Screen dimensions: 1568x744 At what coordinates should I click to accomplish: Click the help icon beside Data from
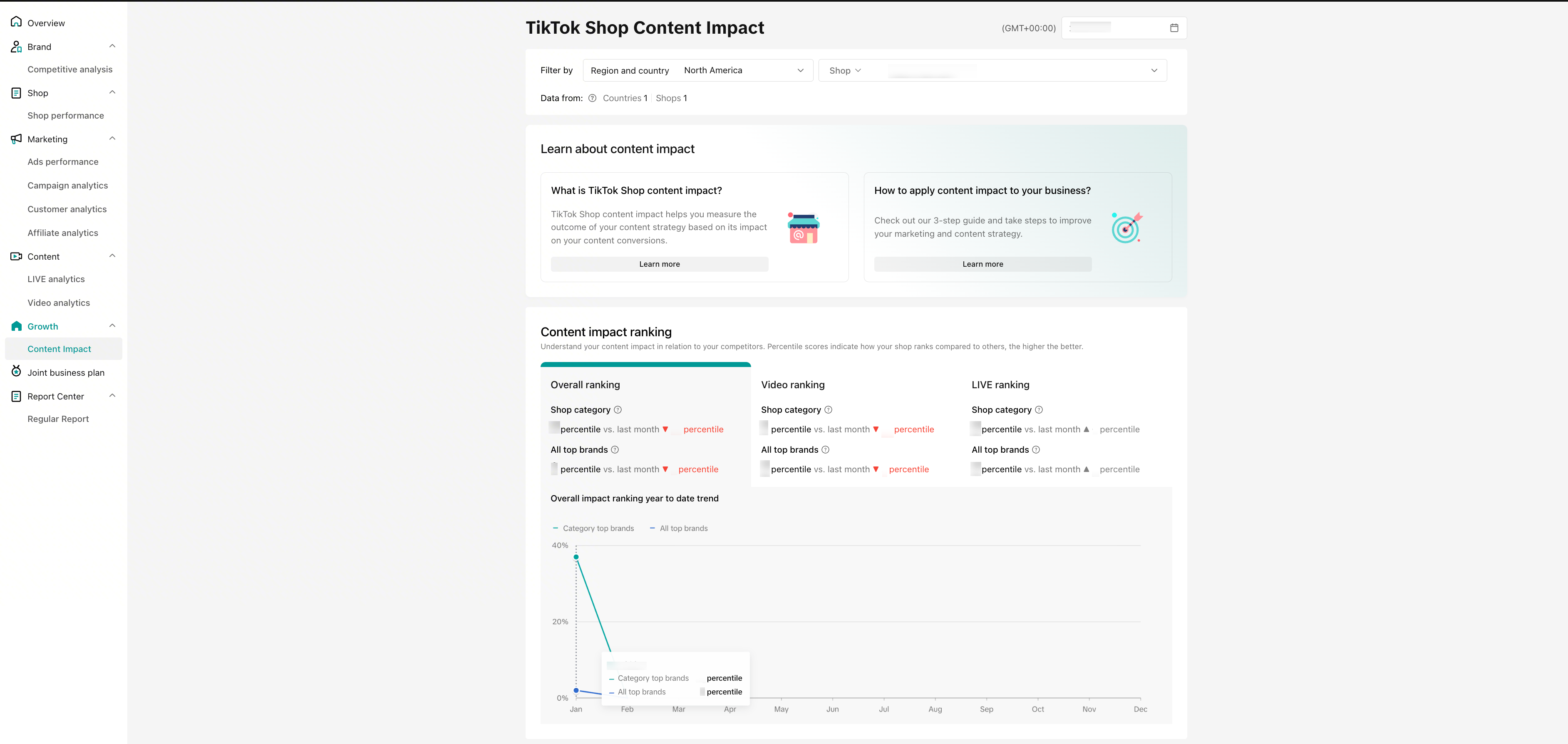[x=592, y=98]
